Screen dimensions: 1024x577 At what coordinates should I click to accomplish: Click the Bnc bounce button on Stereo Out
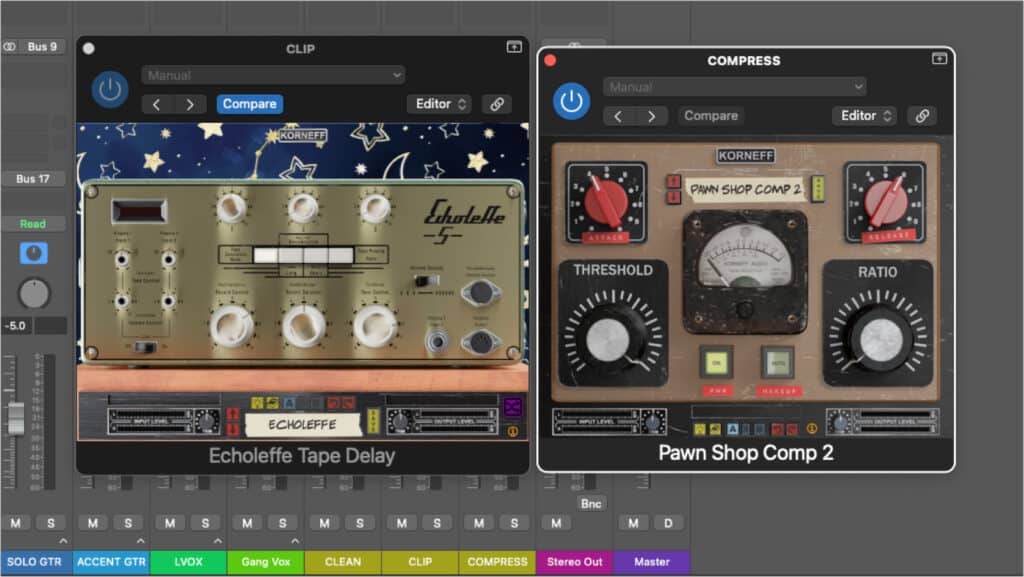pyautogui.click(x=591, y=503)
